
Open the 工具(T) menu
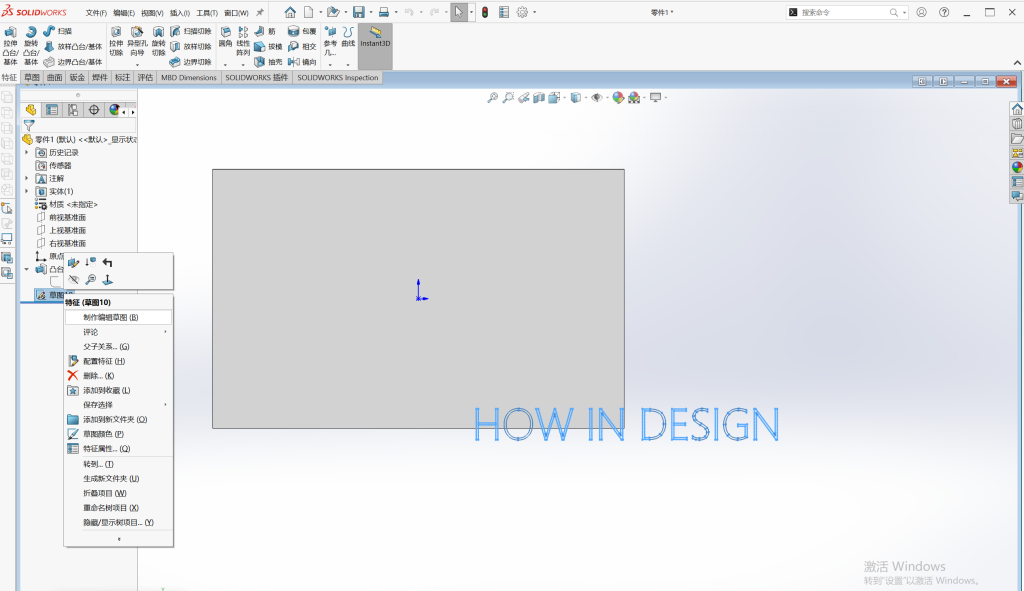coord(207,12)
